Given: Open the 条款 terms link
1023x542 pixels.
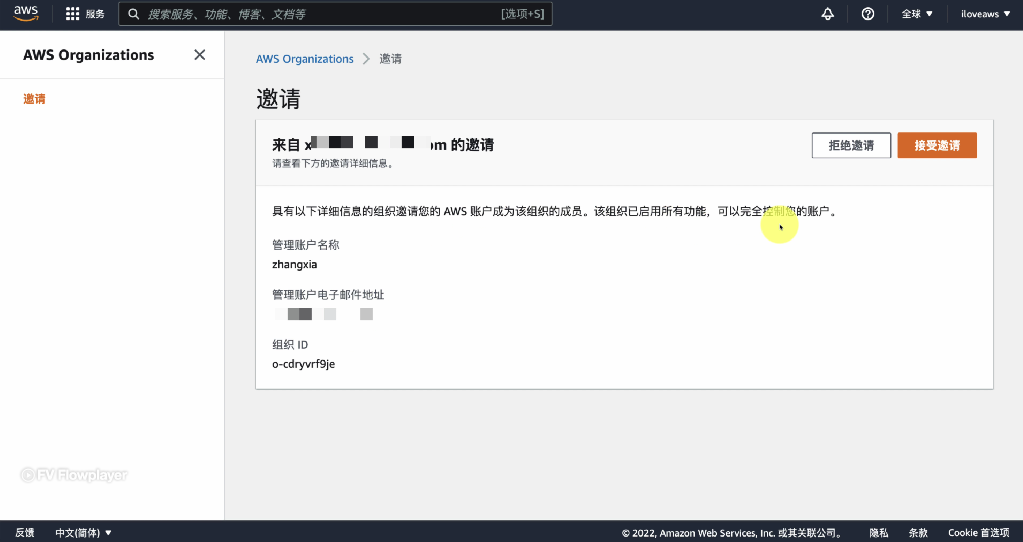Looking at the screenshot, I should tap(918, 533).
